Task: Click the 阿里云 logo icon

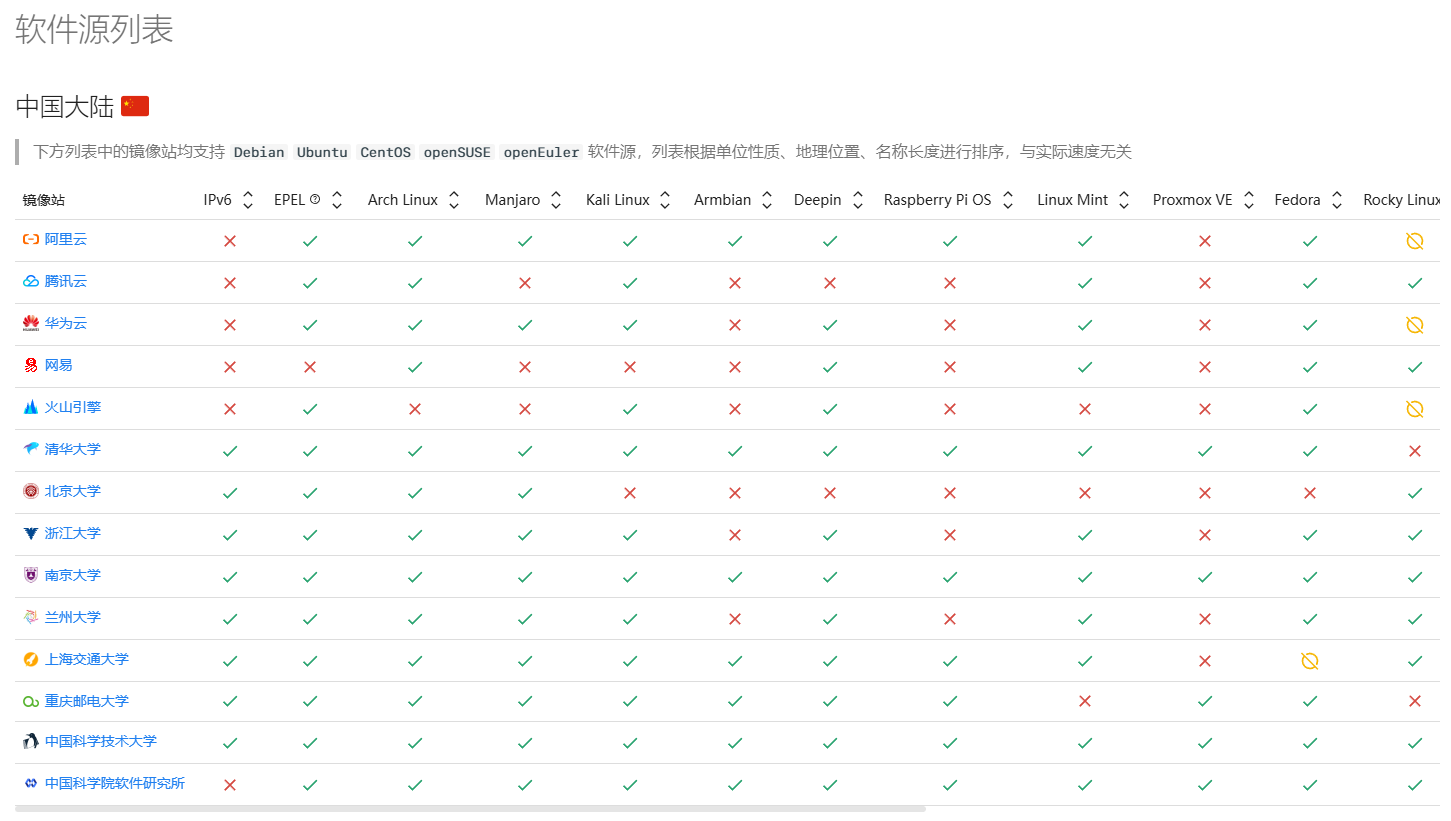Action: coord(31,240)
